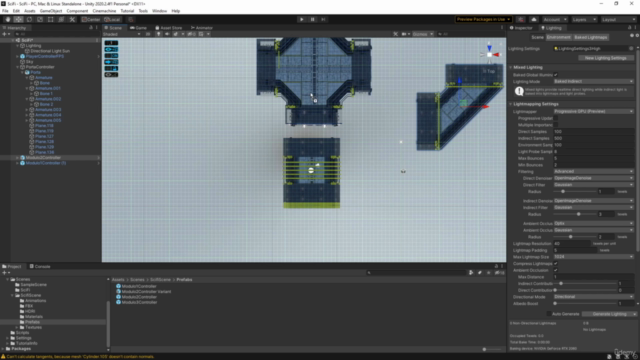Select the Rect transform tool
This screenshot has height=360, width=640.
tap(50, 19)
